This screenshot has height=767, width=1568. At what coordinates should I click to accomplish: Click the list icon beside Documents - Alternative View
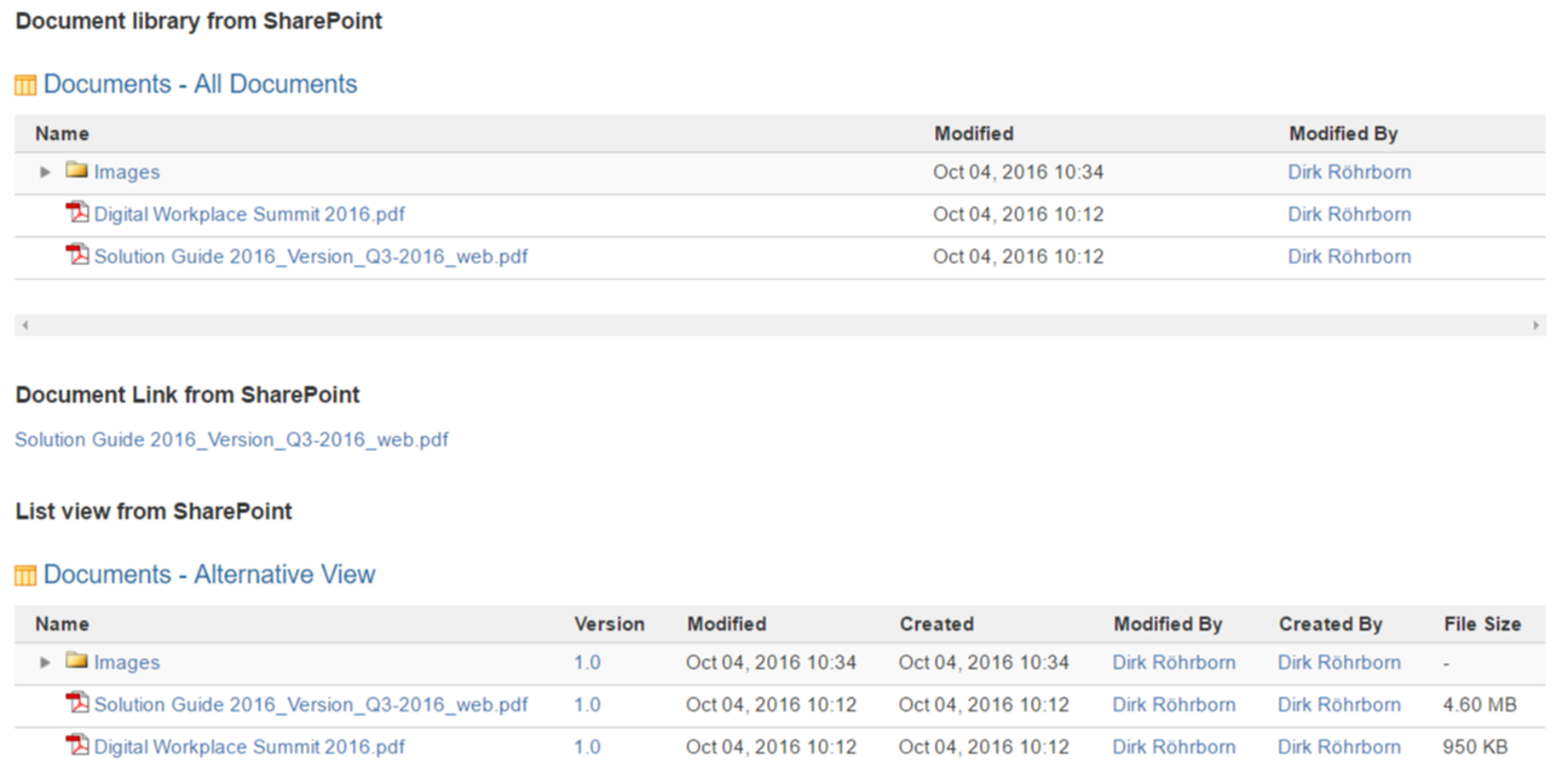[26, 575]
